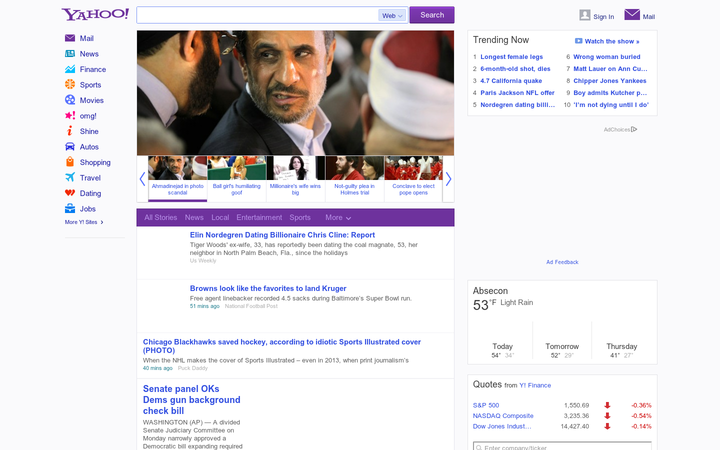Select Ball girl's humiliating goof thumbnail
The width and height of the screenshot is (720, 450).
tap(236, 178)
